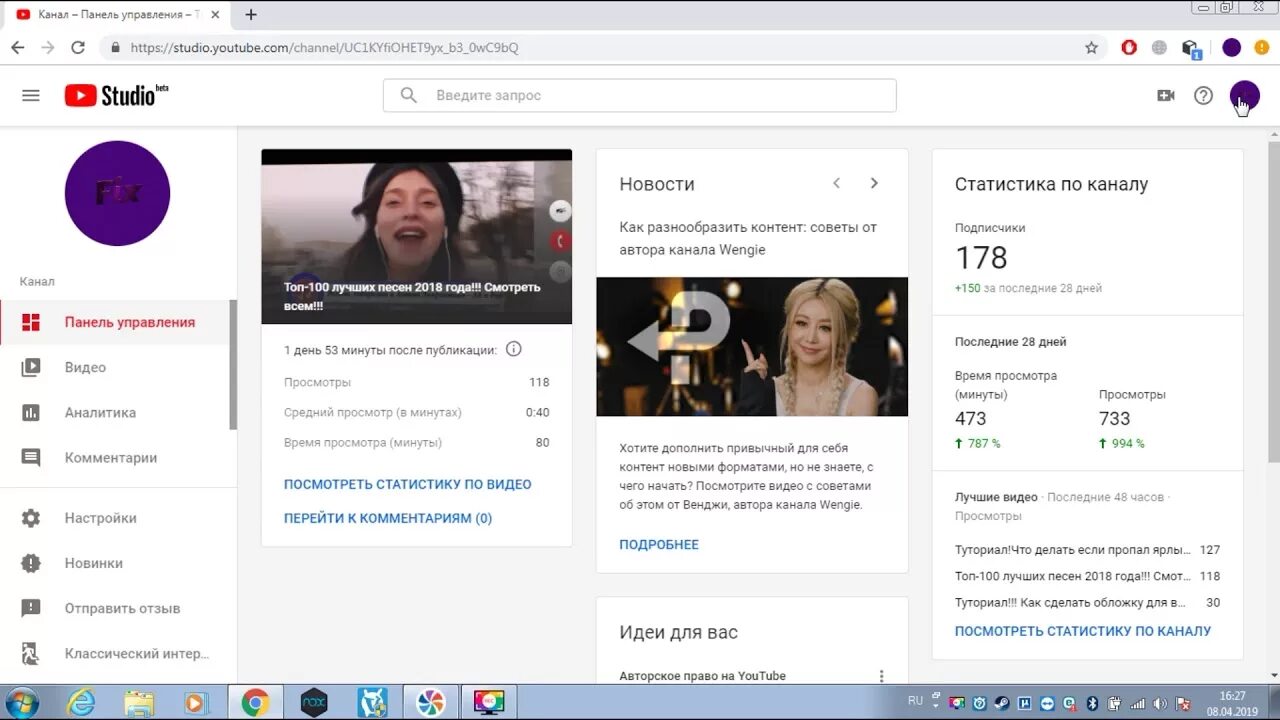Click ПОСМОТРЕТЬ СТАТИСТИКУ ПО ВИДЕО link
Image resolution: width=1280 pixels, height=720 pixels.
tap(408, 484)
